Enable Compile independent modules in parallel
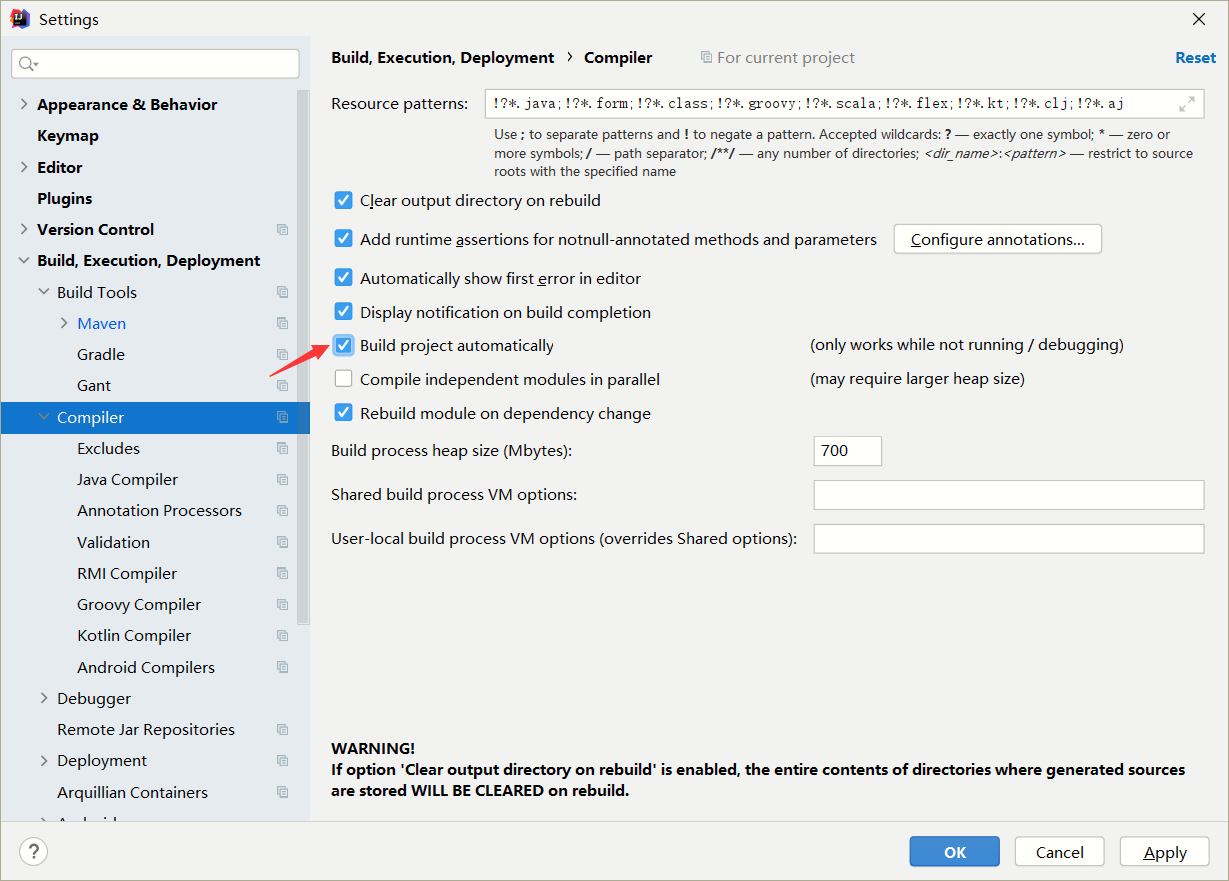Image resolution: width=1229 pixels, height=881 pixels. (344, 379)
